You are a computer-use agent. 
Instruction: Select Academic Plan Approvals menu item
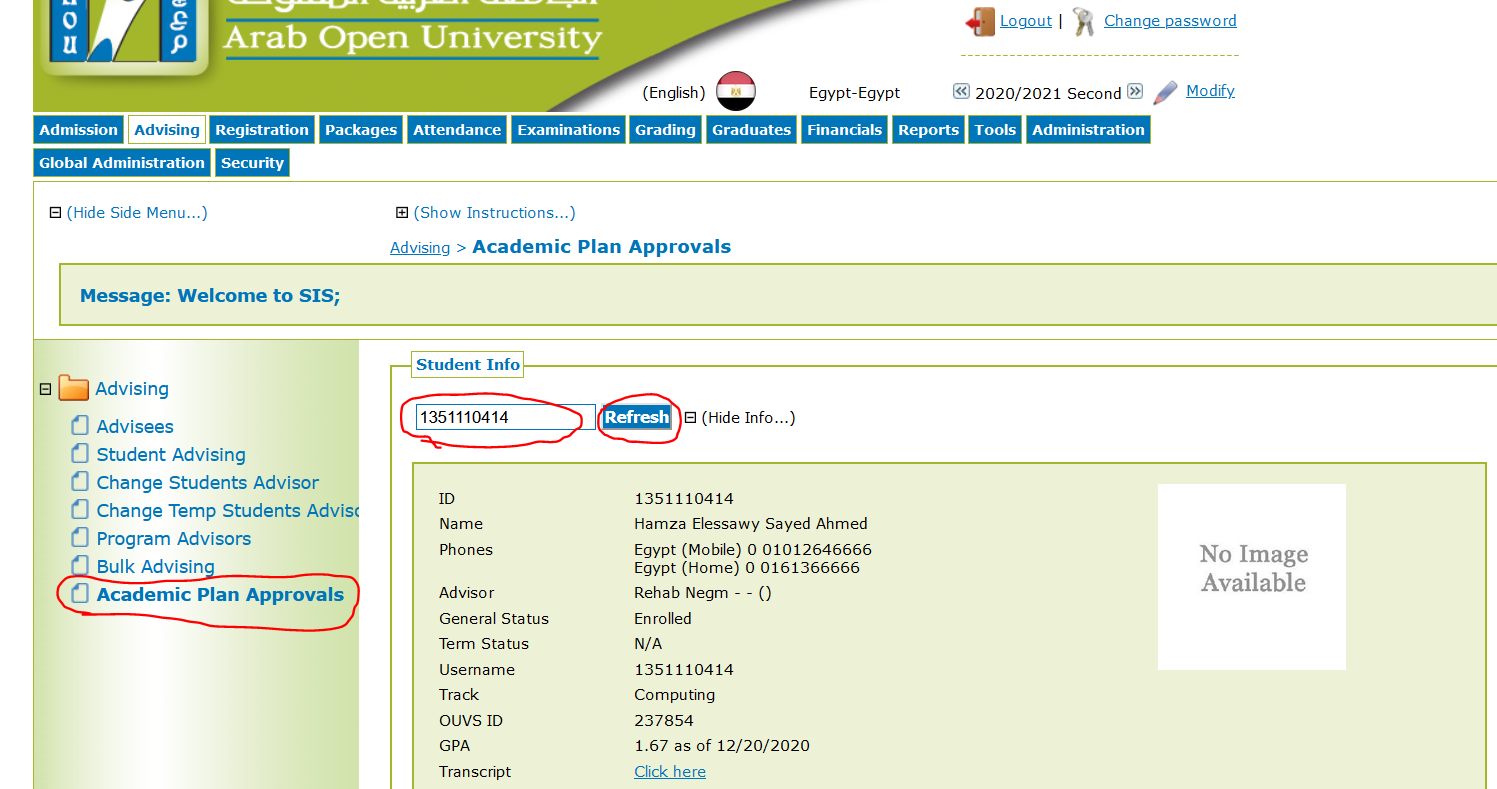tap(220, 595)
